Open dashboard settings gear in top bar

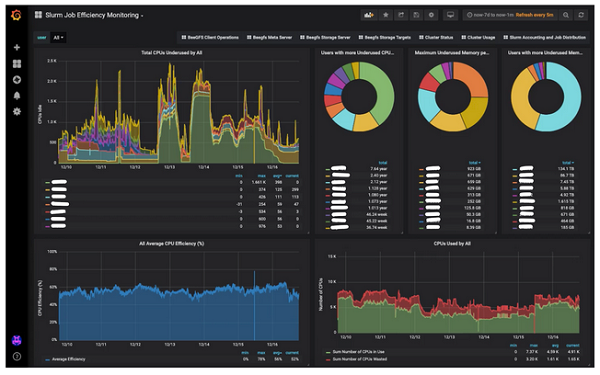(431, 15)
